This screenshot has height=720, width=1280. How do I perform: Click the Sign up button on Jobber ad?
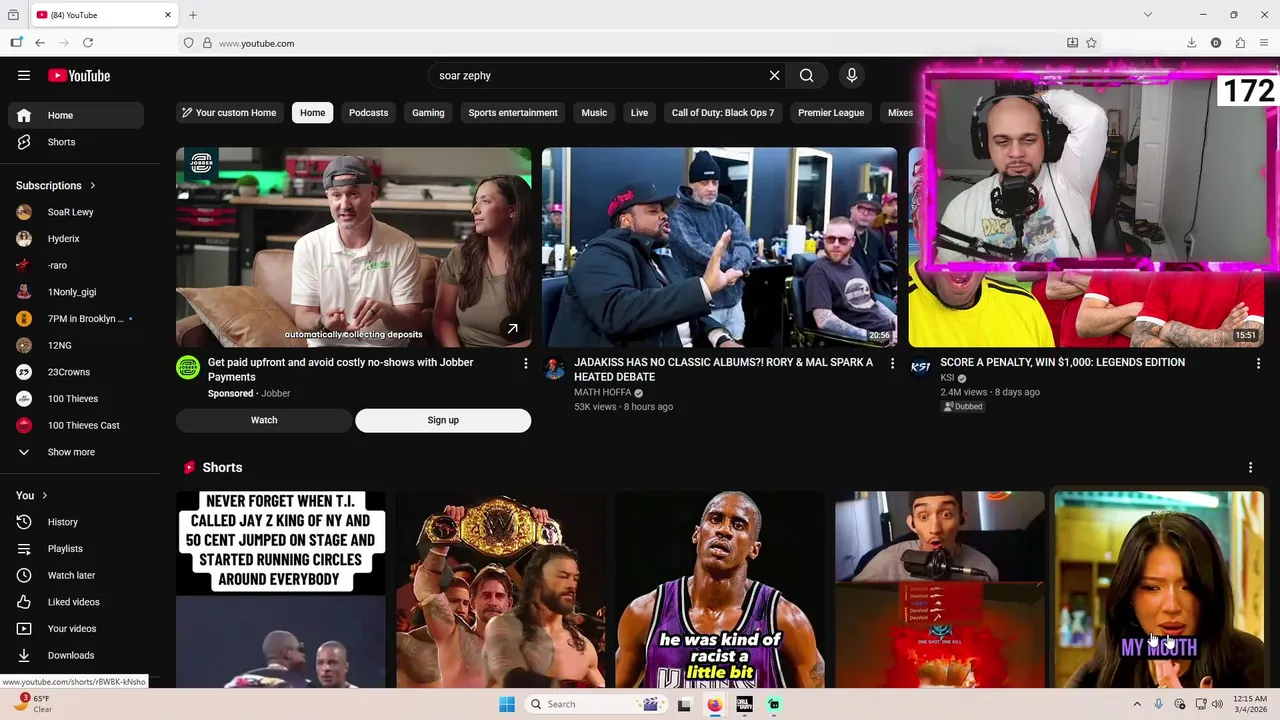click(443, 420)
